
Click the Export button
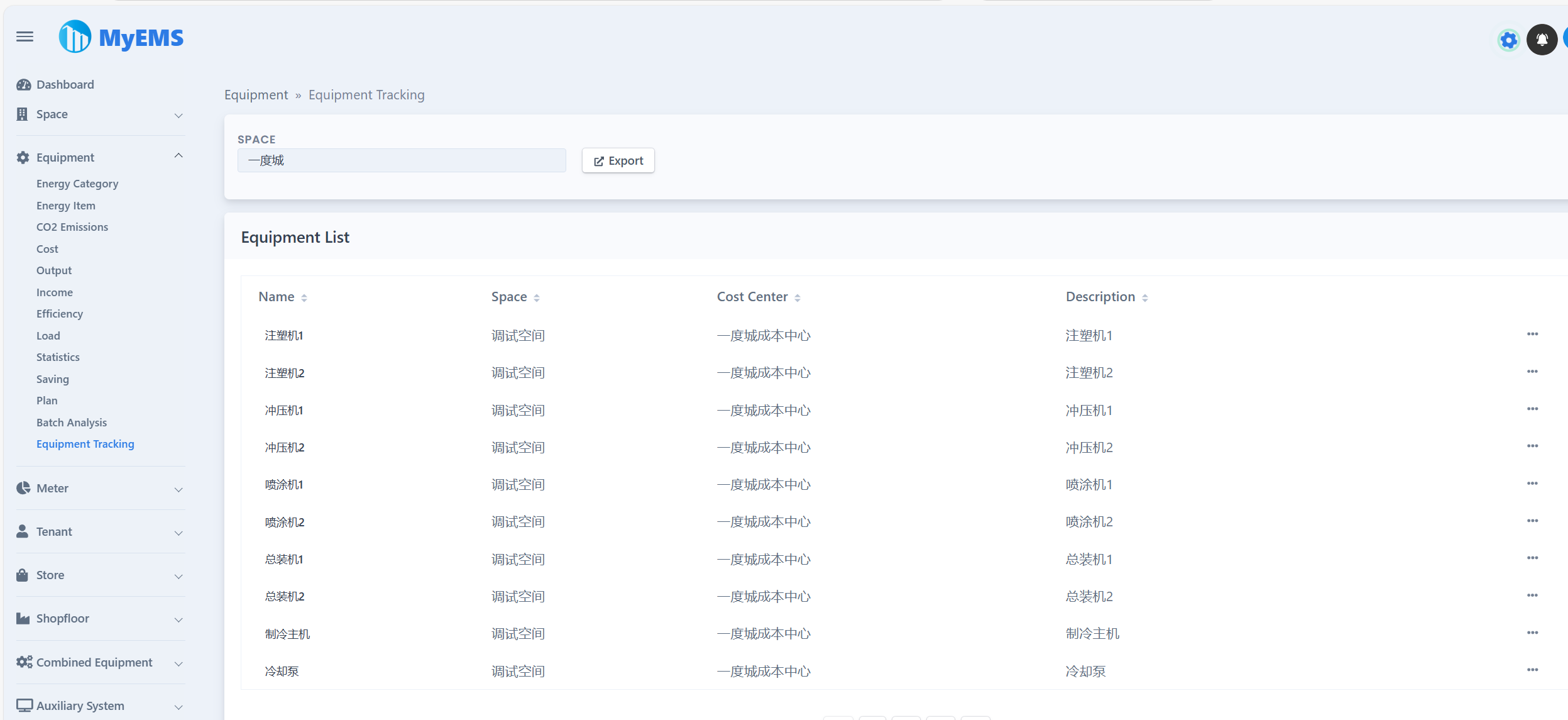coord(618,160)
